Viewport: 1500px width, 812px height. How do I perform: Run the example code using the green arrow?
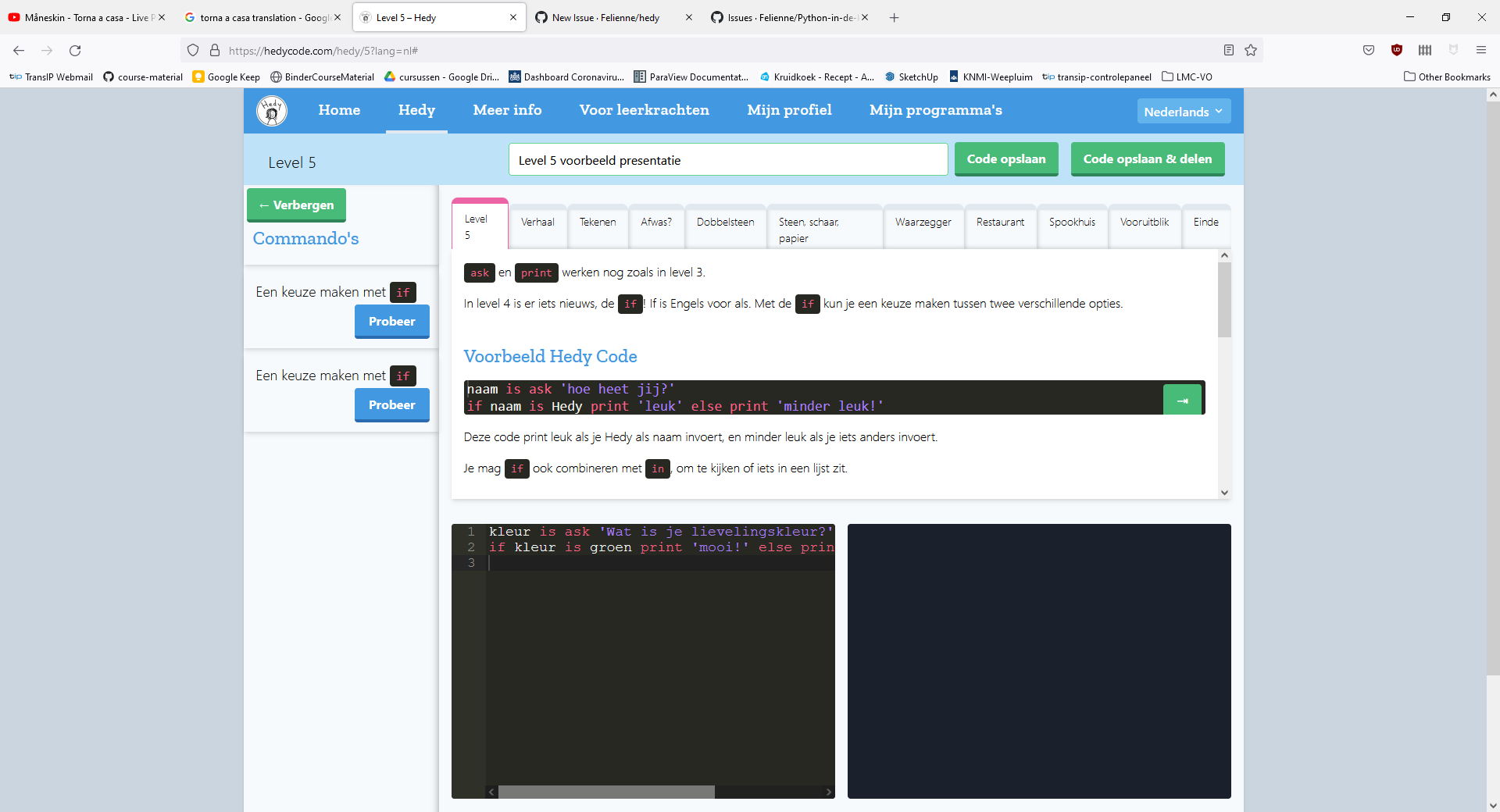point(1182,398)
